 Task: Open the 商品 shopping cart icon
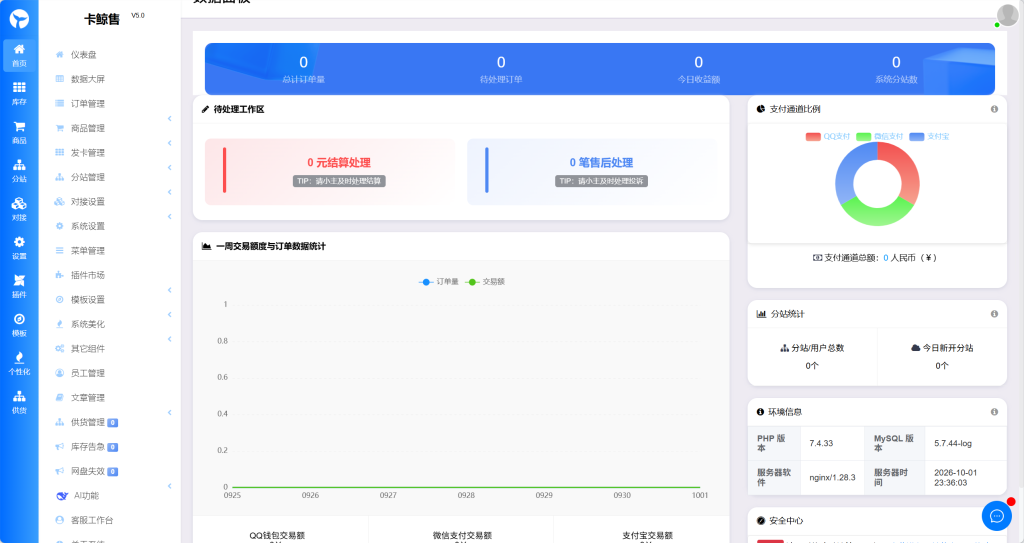click(x=20, y=132)
